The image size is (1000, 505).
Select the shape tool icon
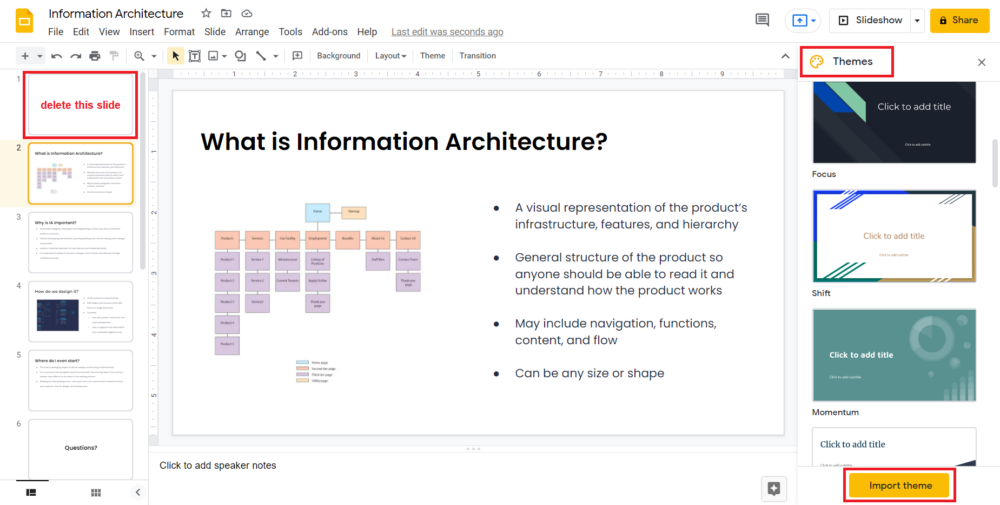240,56
